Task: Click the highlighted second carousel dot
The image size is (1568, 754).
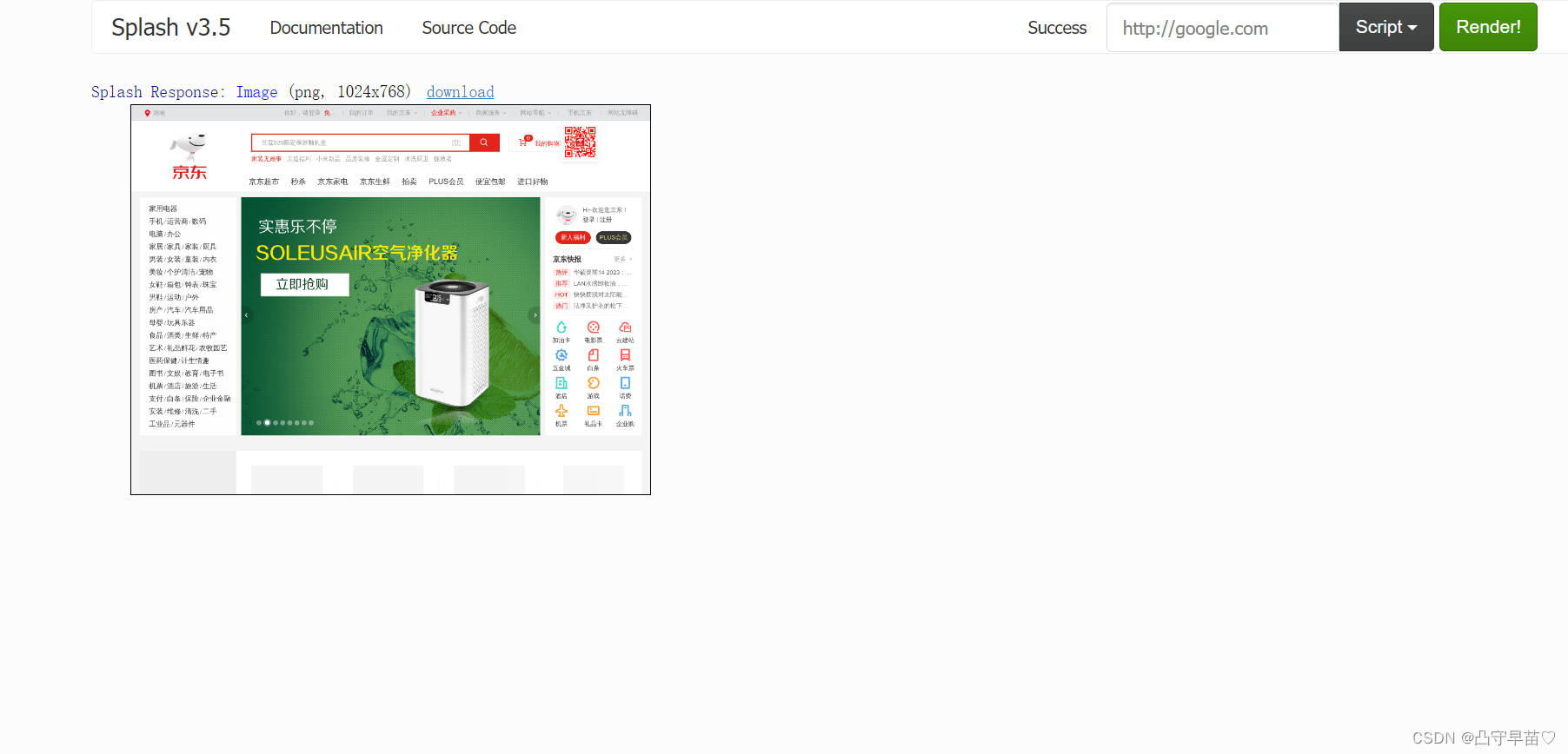Action: (267, 423)
